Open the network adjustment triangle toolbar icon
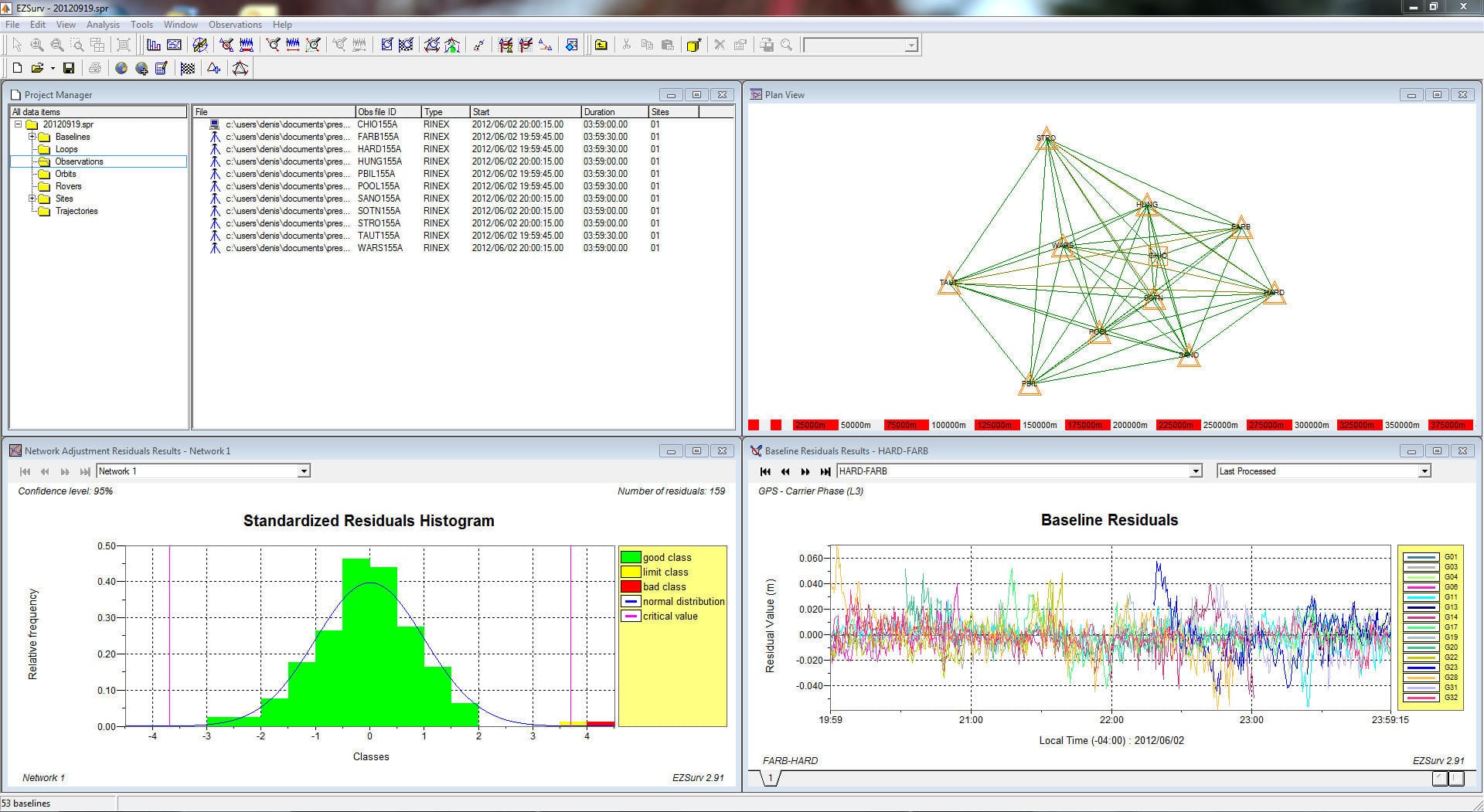1484x812 pixels. point(240,68)
